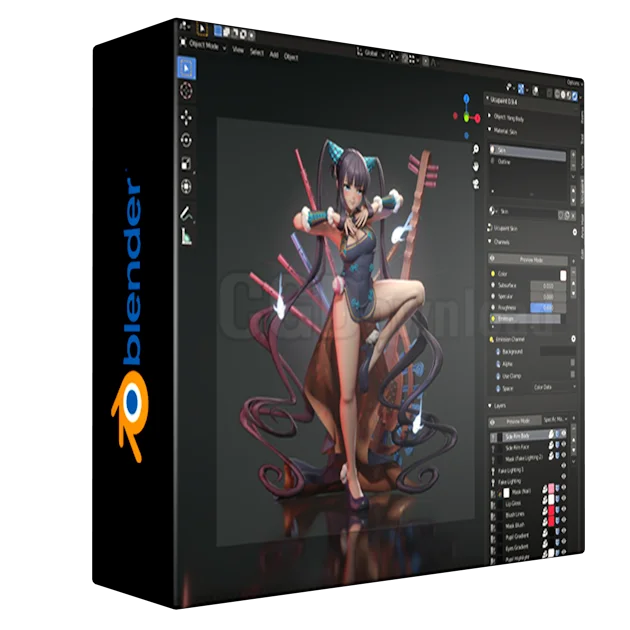The image size is (630, 630).
Task: Click gear icon beside Emission Channel
Action: [x=573, y=339]
